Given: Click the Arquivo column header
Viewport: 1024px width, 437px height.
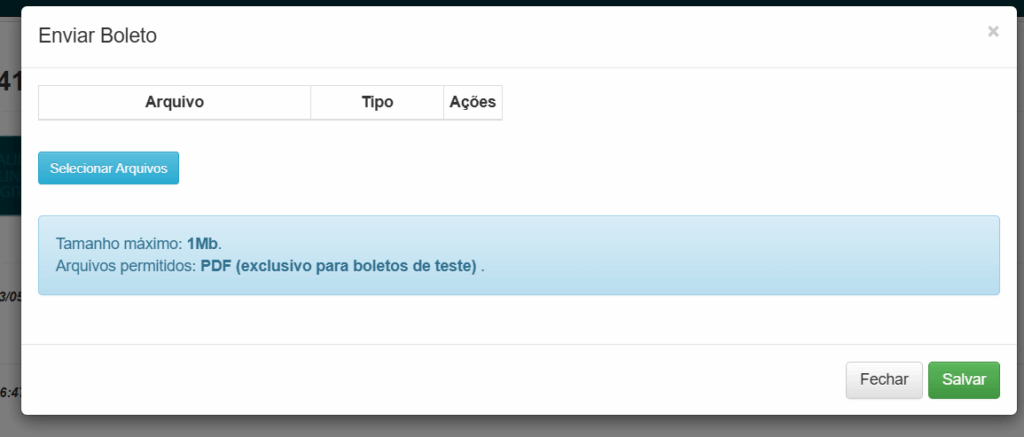Looking at the screenshot, I should pyautogui.click(x=174, y=102).
